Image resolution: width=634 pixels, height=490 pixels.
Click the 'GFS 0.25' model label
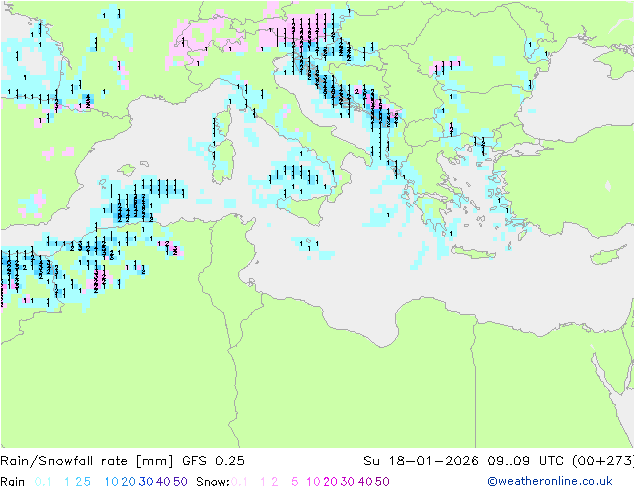coord(213,460)
